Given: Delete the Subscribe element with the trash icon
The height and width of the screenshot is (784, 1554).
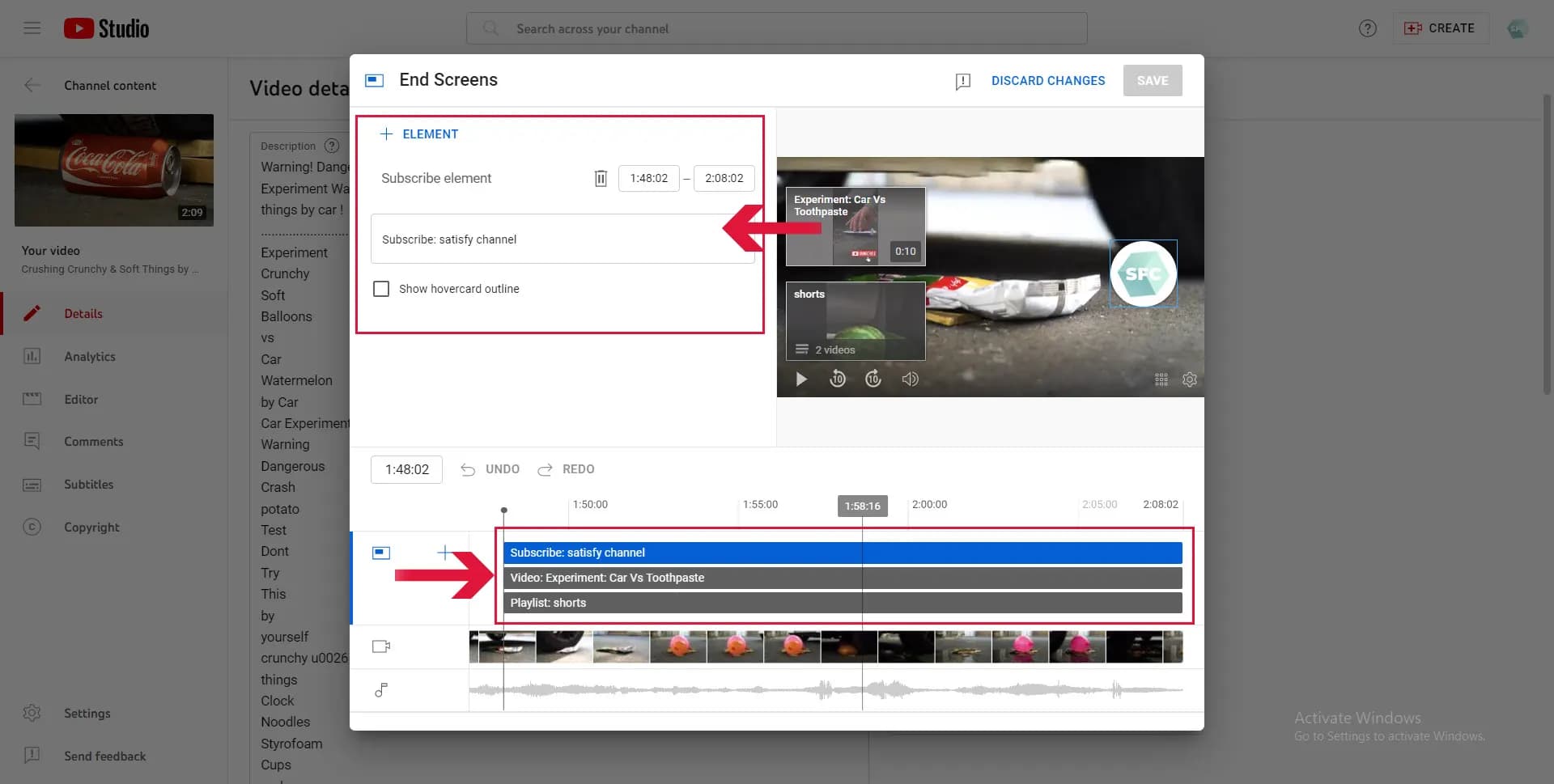Looking at the screenshot, I should click(x=601, y=178).
